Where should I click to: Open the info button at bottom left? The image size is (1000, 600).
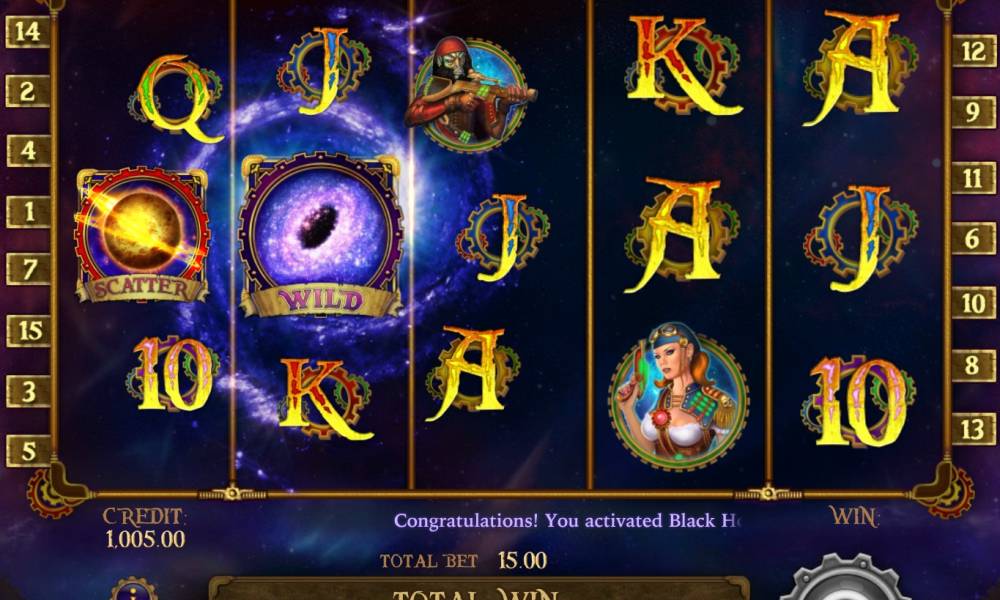[133, 590]
